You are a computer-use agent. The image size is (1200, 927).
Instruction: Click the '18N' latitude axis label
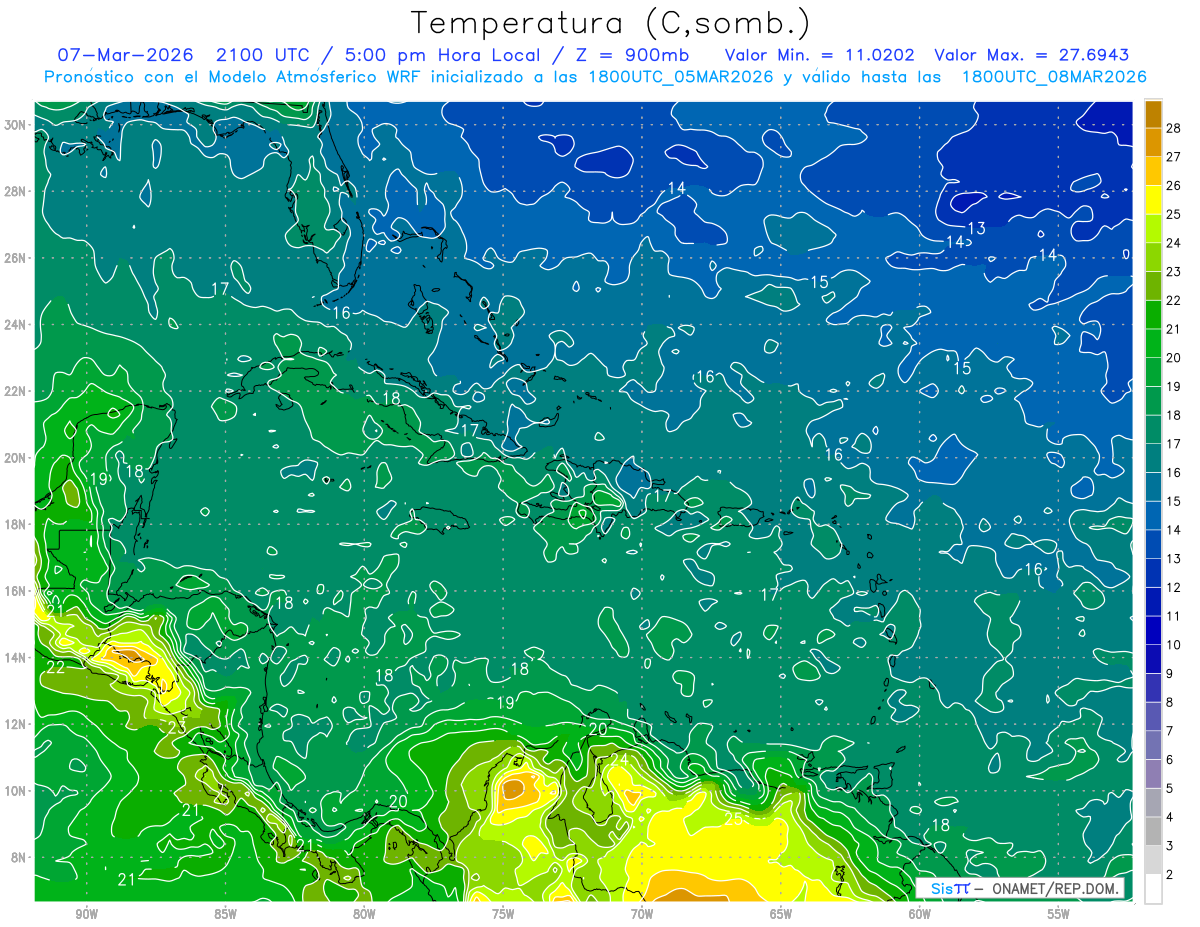[x=16, y=524]
